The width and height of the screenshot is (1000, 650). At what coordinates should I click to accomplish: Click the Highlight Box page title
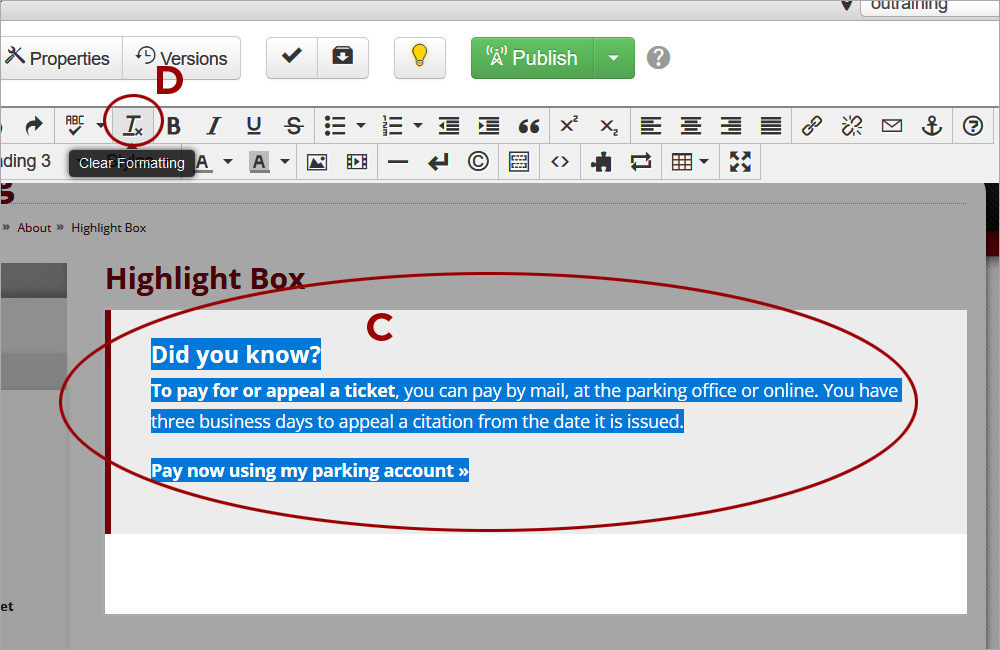coord(205,279)
